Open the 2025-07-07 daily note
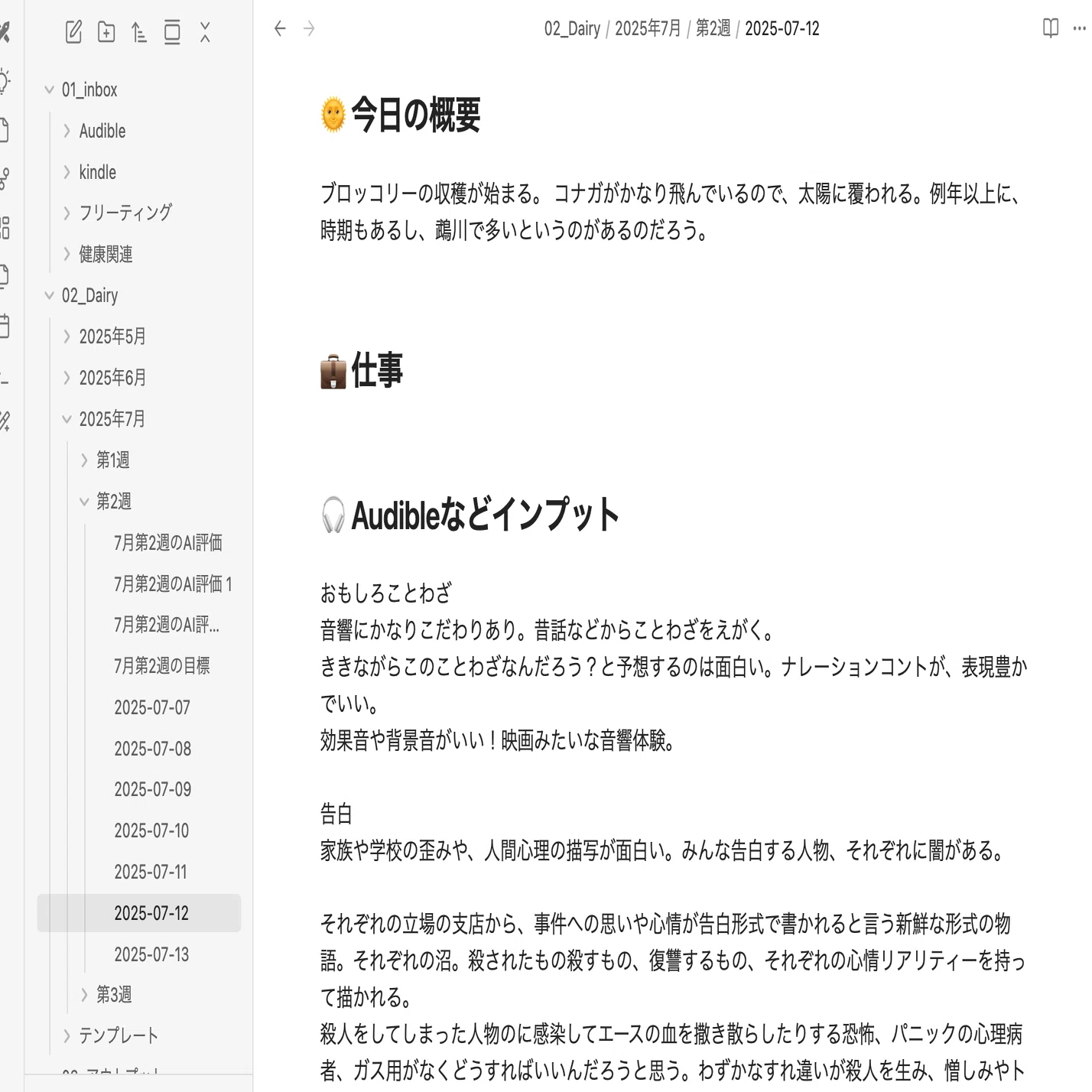The height and width of the screenshot is (1092, 1092). (x=152, y=707)
